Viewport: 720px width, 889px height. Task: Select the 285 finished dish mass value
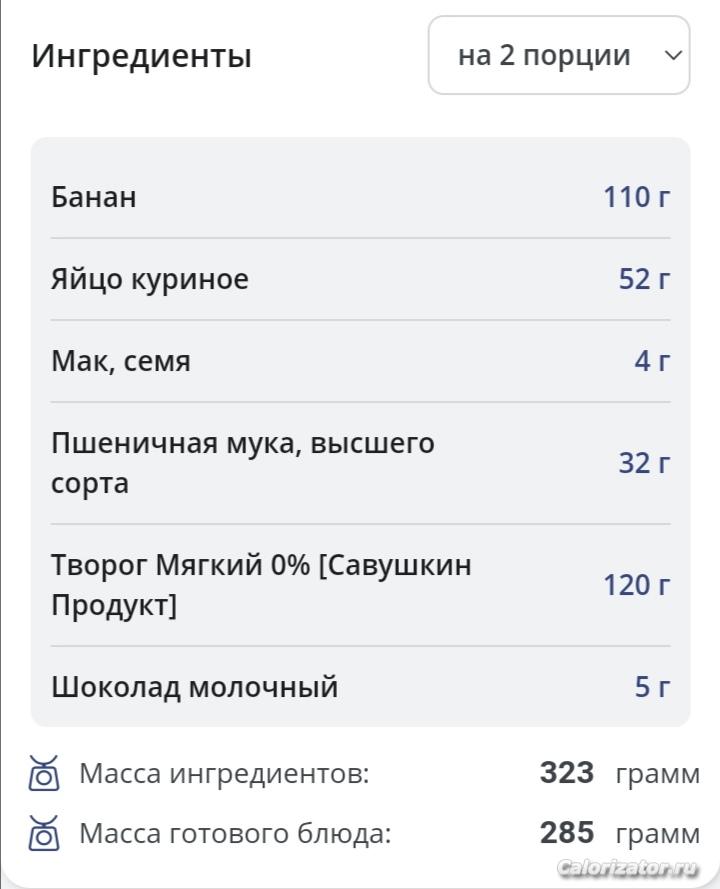pos(567,833)
